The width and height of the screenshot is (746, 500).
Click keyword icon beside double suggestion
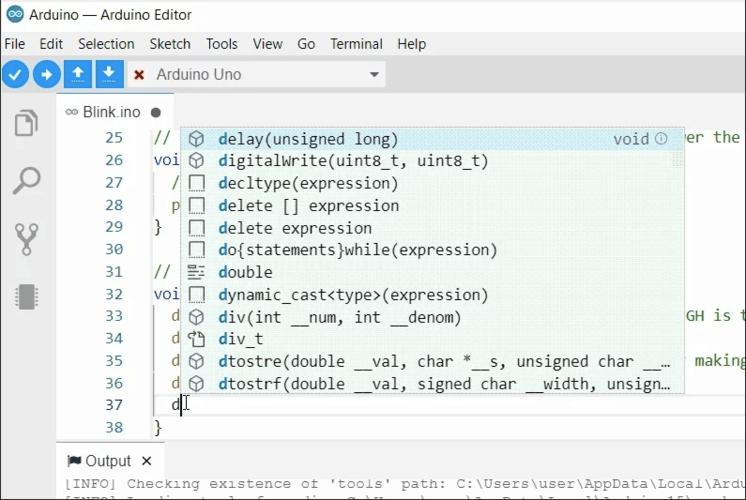[x=196, y=272]
